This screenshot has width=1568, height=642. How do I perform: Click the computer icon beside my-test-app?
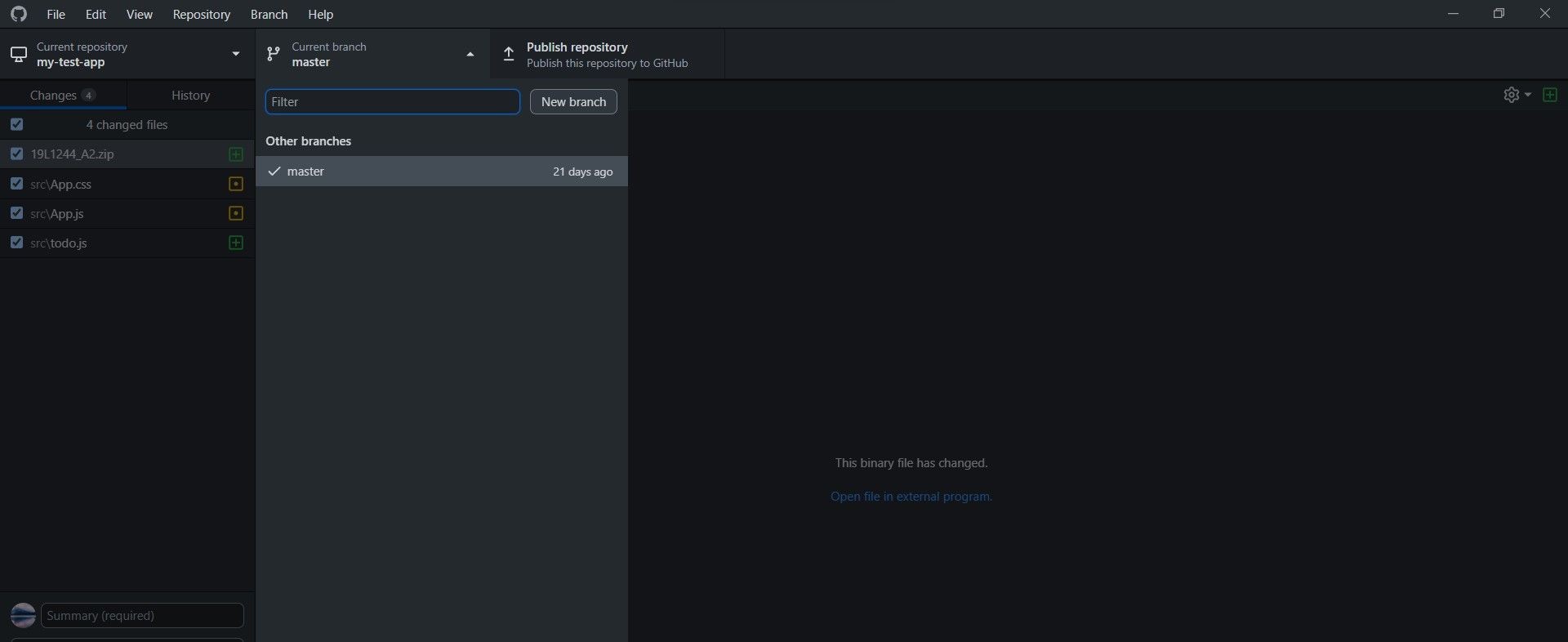(x=18, y=55)
